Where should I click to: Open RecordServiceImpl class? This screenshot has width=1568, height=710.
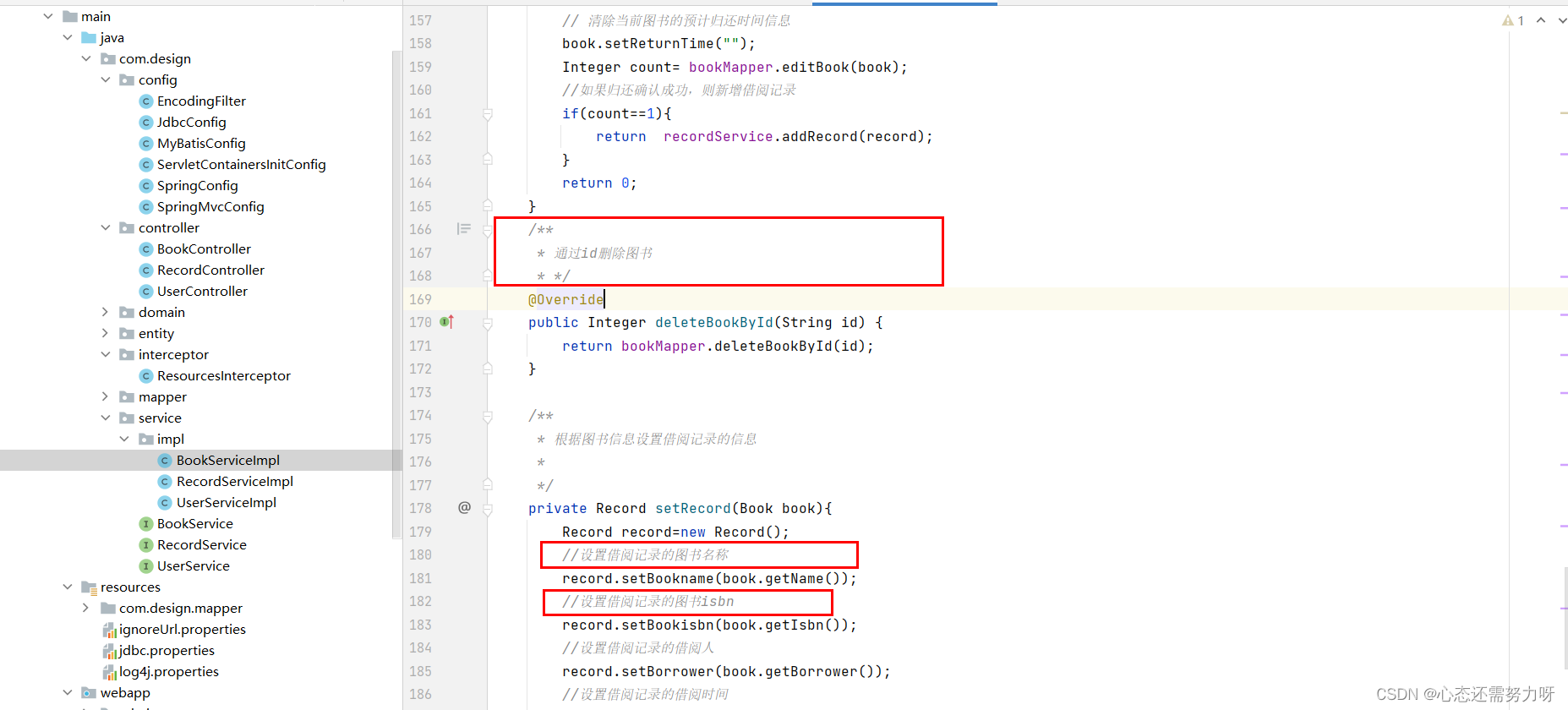coord(234,481)
